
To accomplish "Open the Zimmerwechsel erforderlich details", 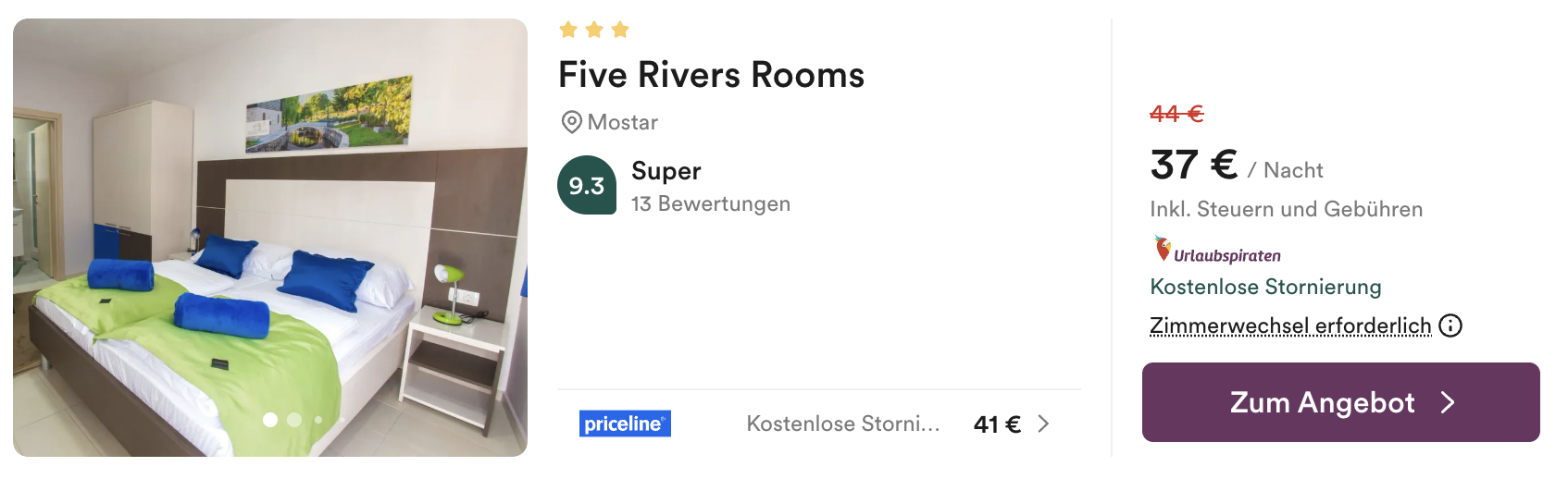I will 1290,325.
